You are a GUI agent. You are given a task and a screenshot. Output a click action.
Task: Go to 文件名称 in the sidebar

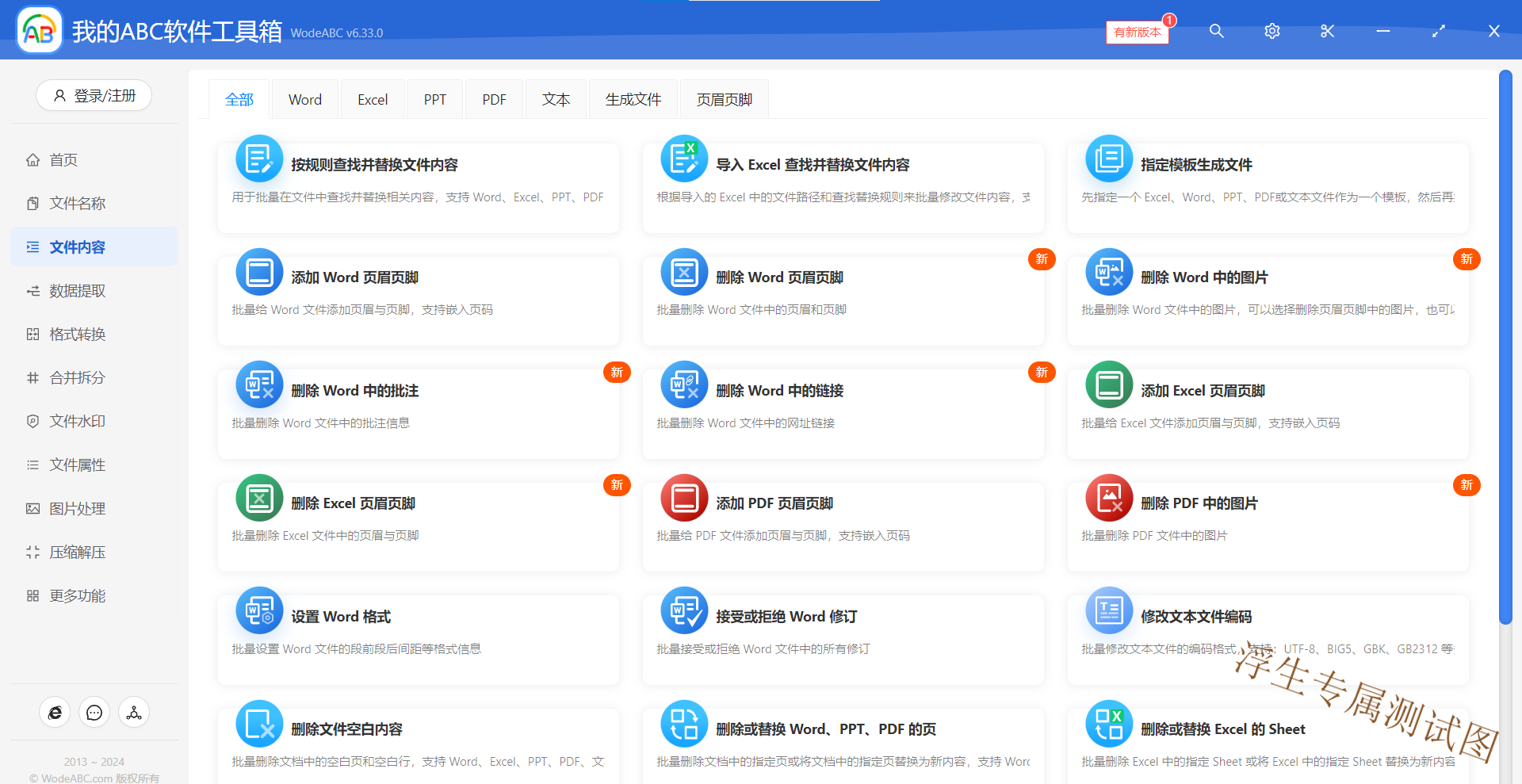coord(77,204)
